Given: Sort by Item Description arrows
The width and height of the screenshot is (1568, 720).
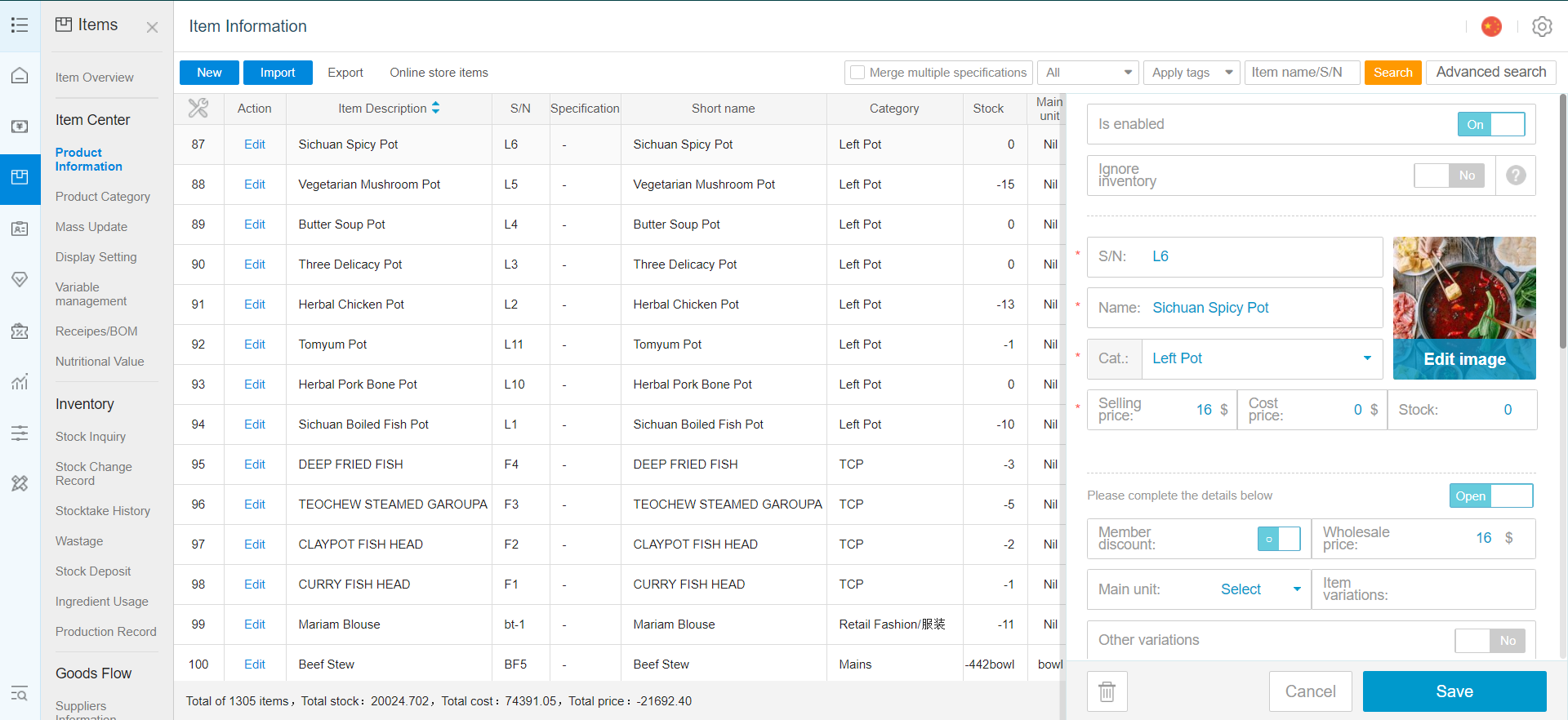Looking at the screenshot, I should point(435,108).
